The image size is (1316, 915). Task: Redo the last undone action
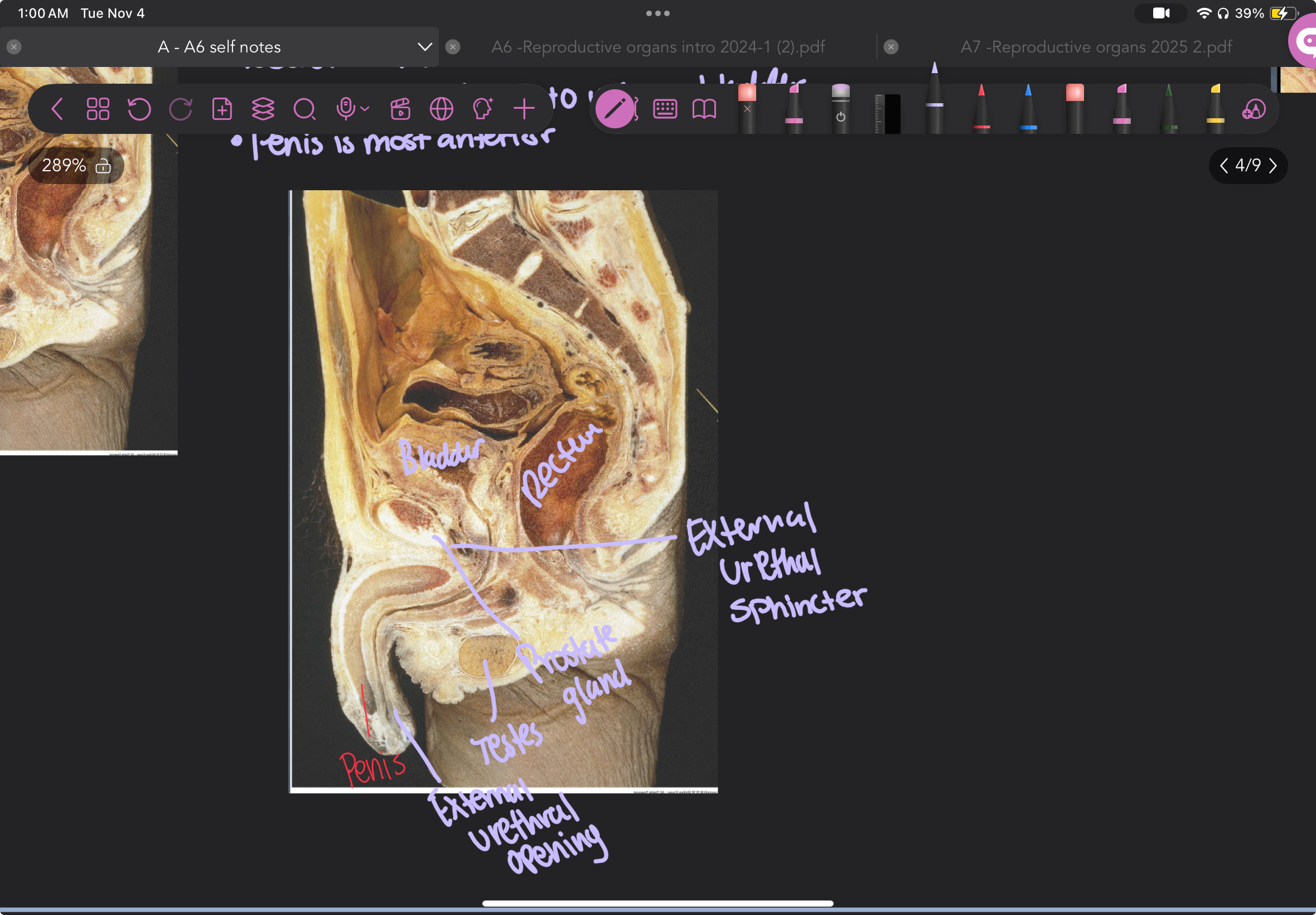[181, 109]
